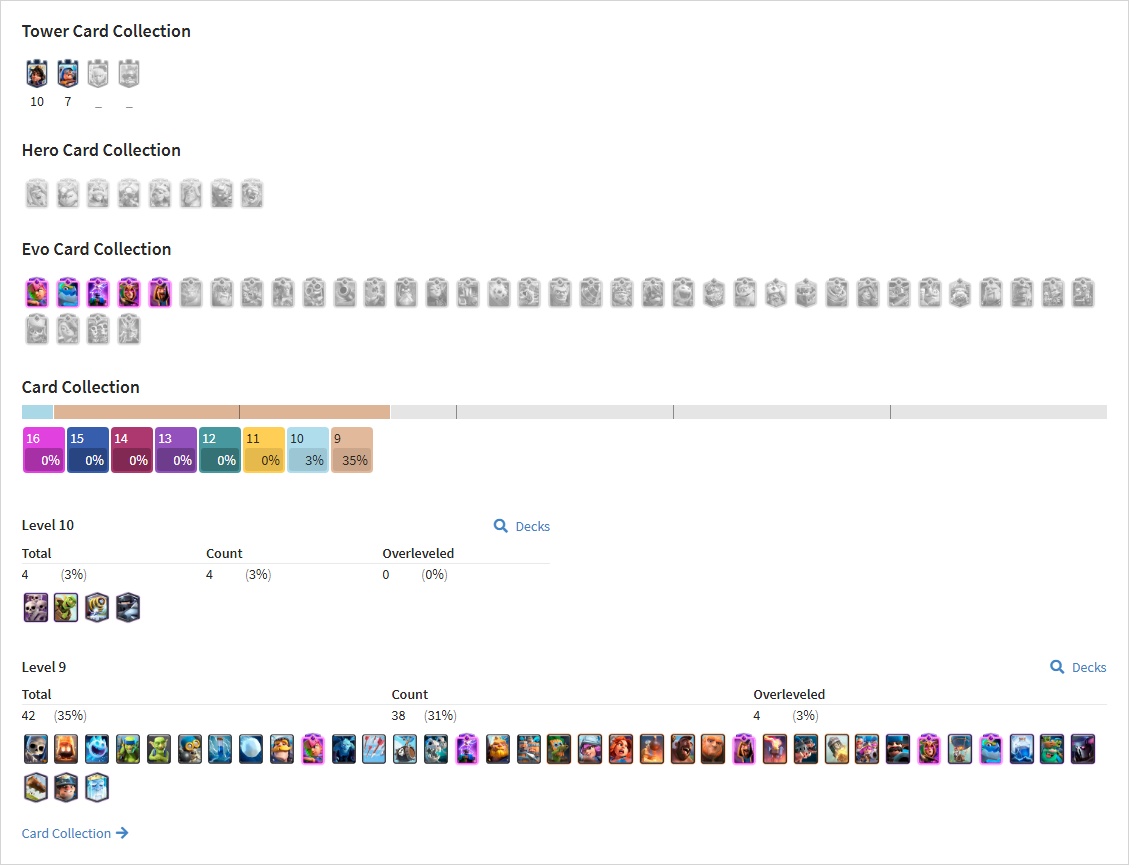This screenshot has height=865, width=1129.
Task: Open Decks search for Level 9
Action: (1078, 668)
